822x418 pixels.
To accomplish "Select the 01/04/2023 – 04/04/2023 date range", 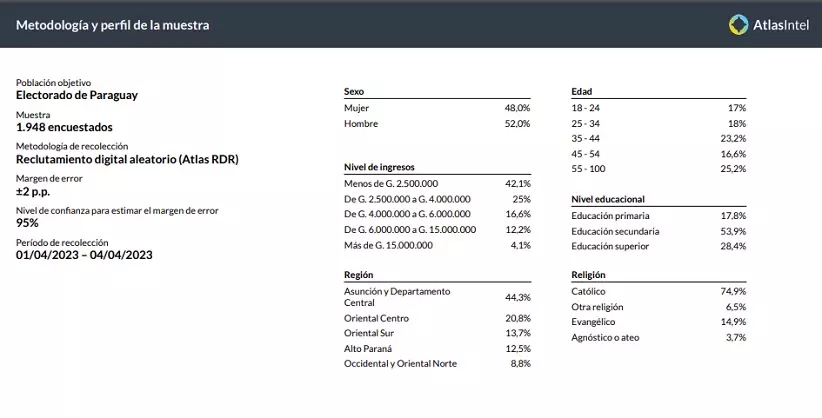I will 84,255.
